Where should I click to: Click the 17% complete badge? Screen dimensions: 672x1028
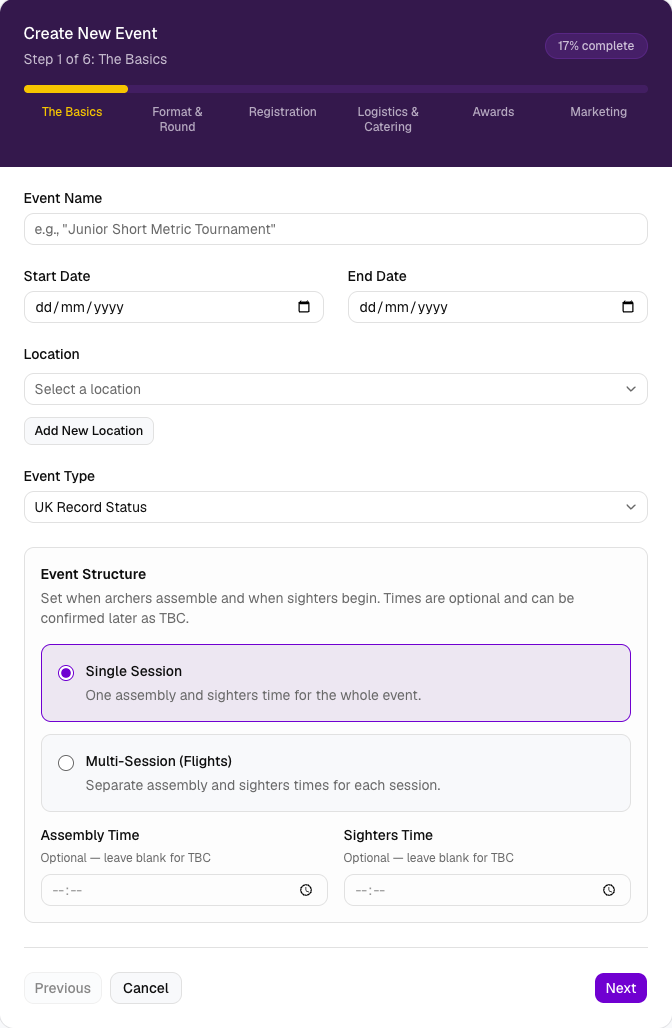(596, 46)
